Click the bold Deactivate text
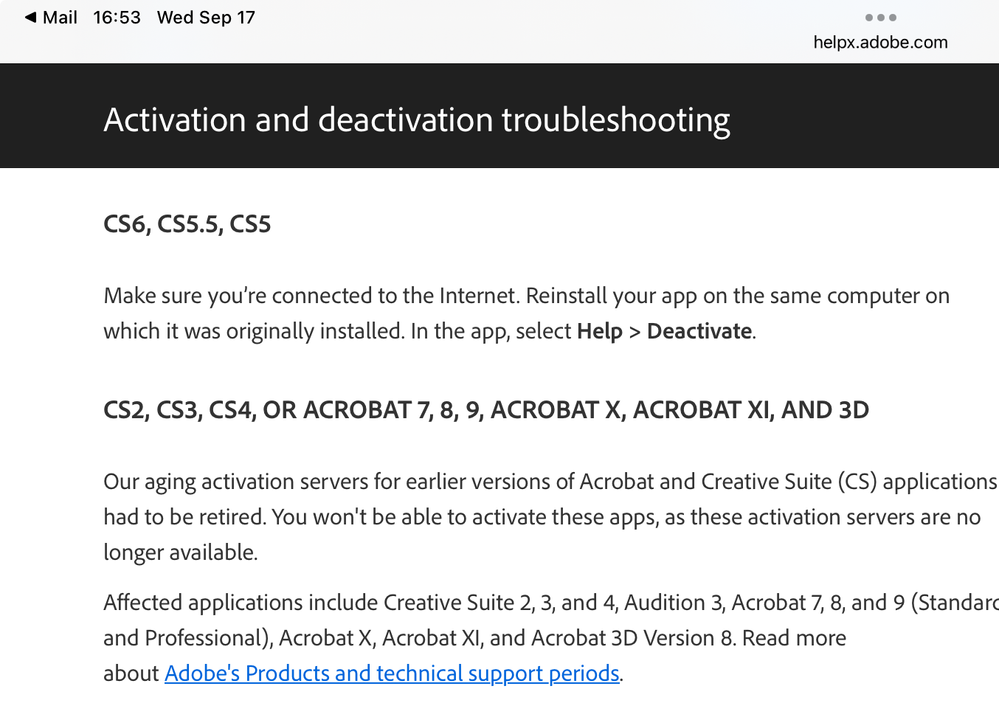Image resolution: width=999 pixels, height=711 pixels. pyautogui.click(x=699, y=331)
